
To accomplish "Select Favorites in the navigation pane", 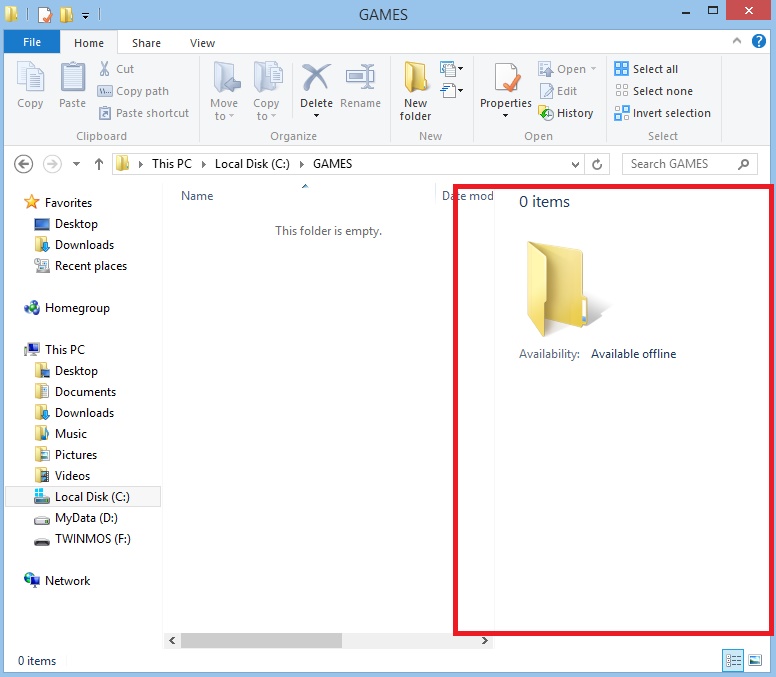I will pos(68,203).
